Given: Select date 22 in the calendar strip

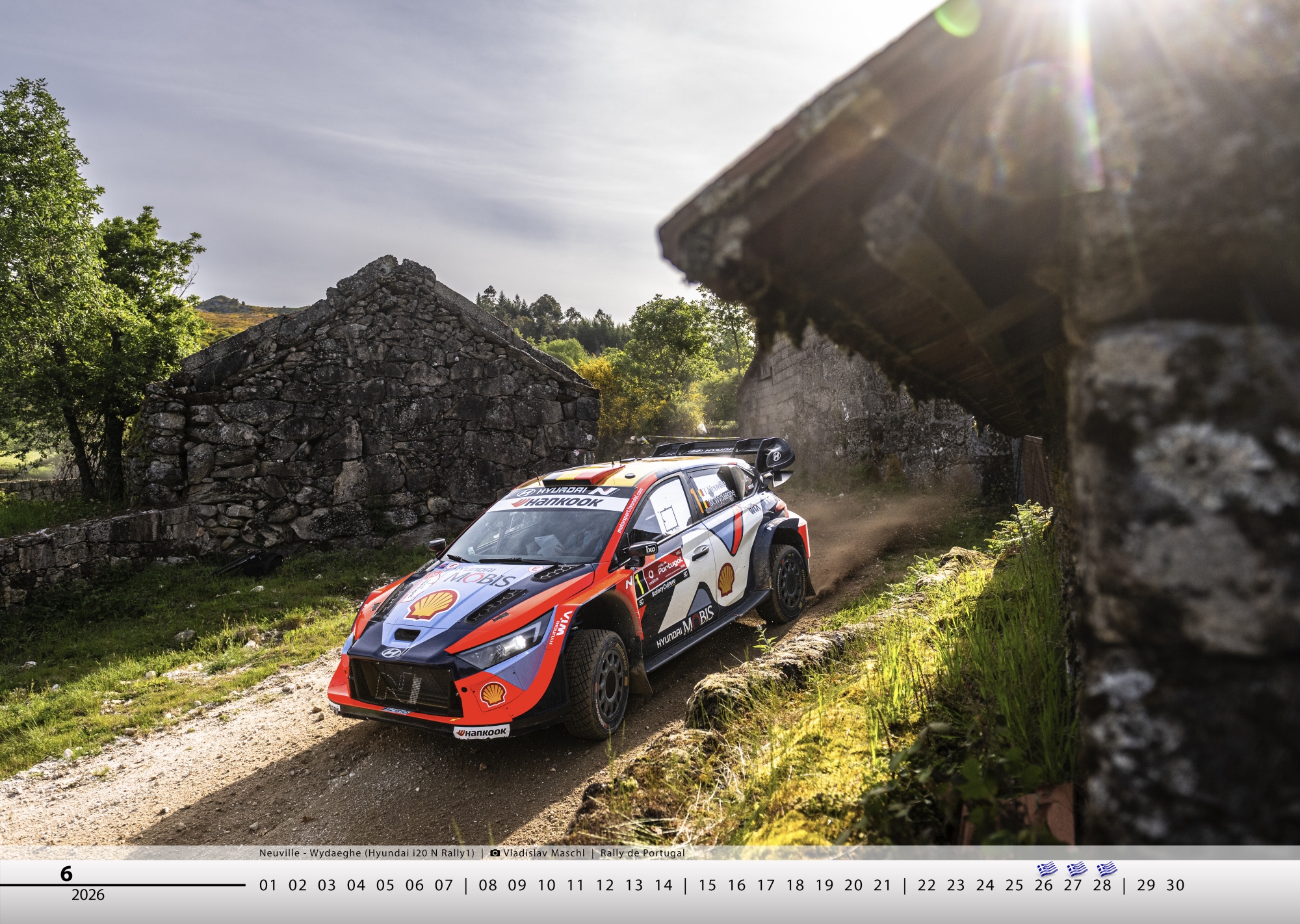Looking at the screenshot, I should [926, 885].
